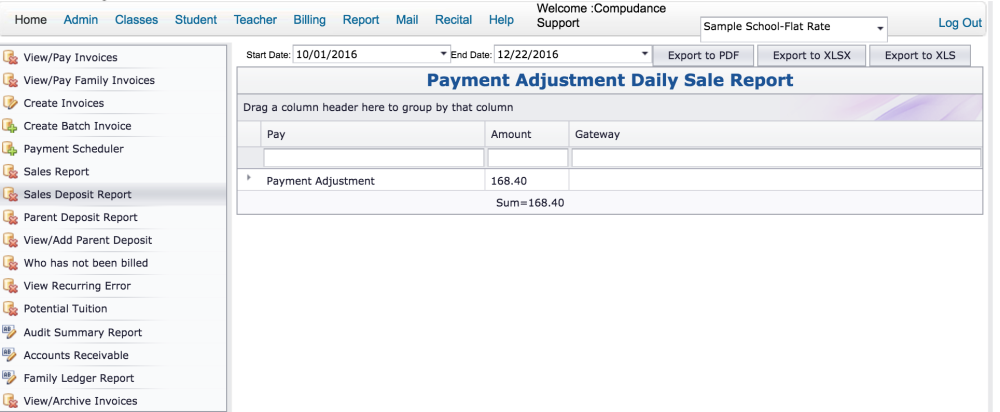Click the Accounts Receivable icon
The width and height of the screenshot is (1000, 412).
pyautogui.click(x=10, y=355)
